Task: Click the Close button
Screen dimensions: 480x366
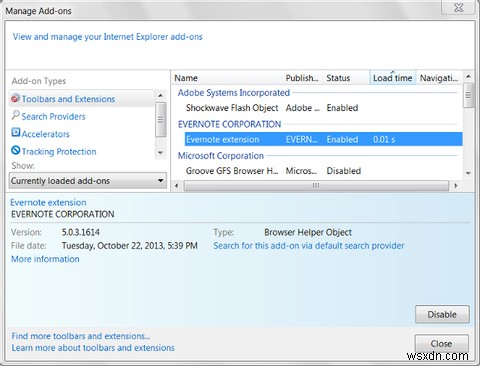Action: [x=441, y=343]
